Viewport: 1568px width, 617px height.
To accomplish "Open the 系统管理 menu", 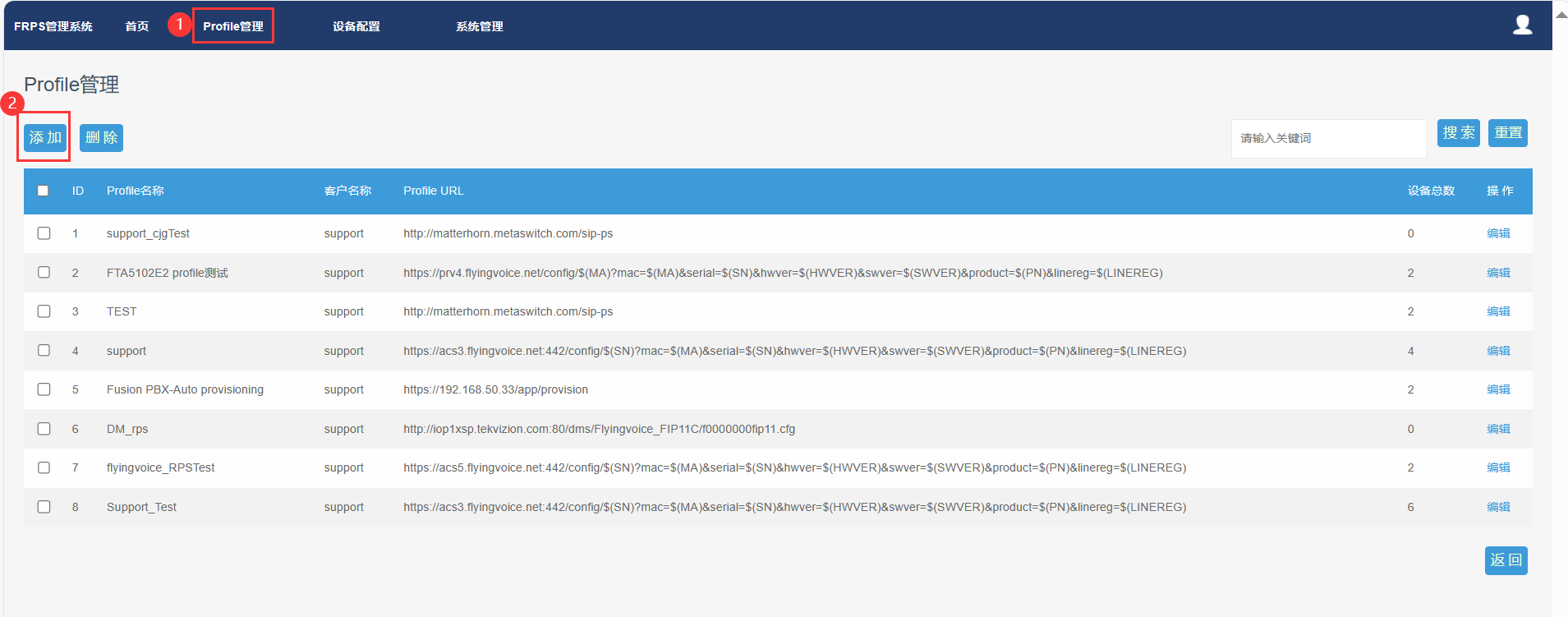I will [480, 26].
